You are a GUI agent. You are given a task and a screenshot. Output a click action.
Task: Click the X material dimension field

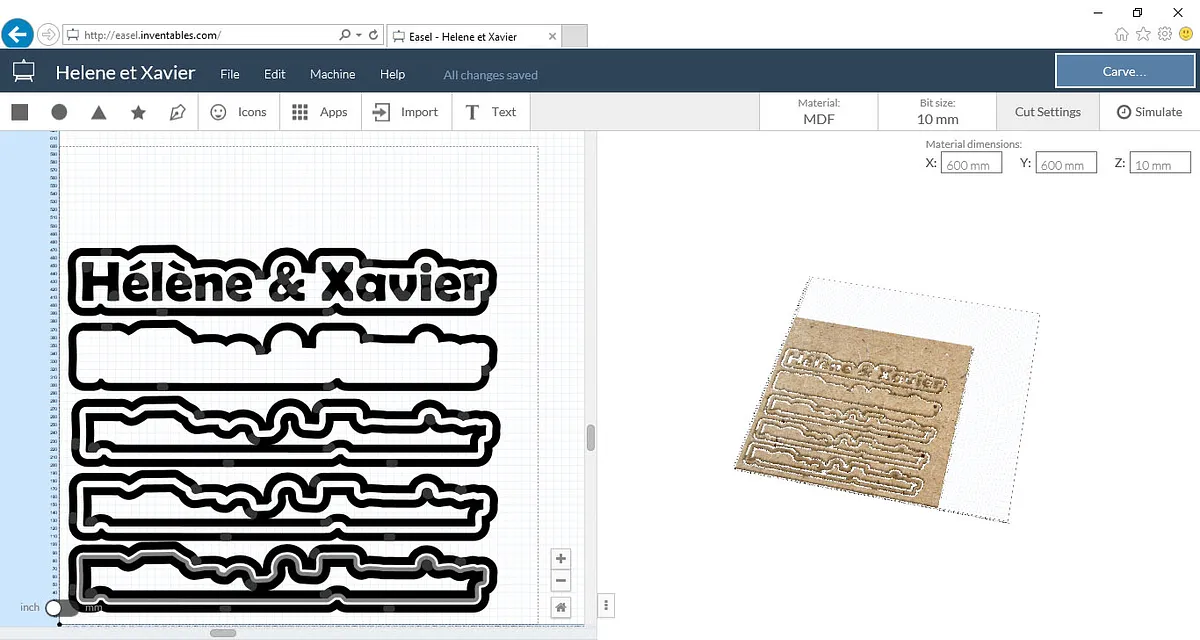(x=971, y=163)
